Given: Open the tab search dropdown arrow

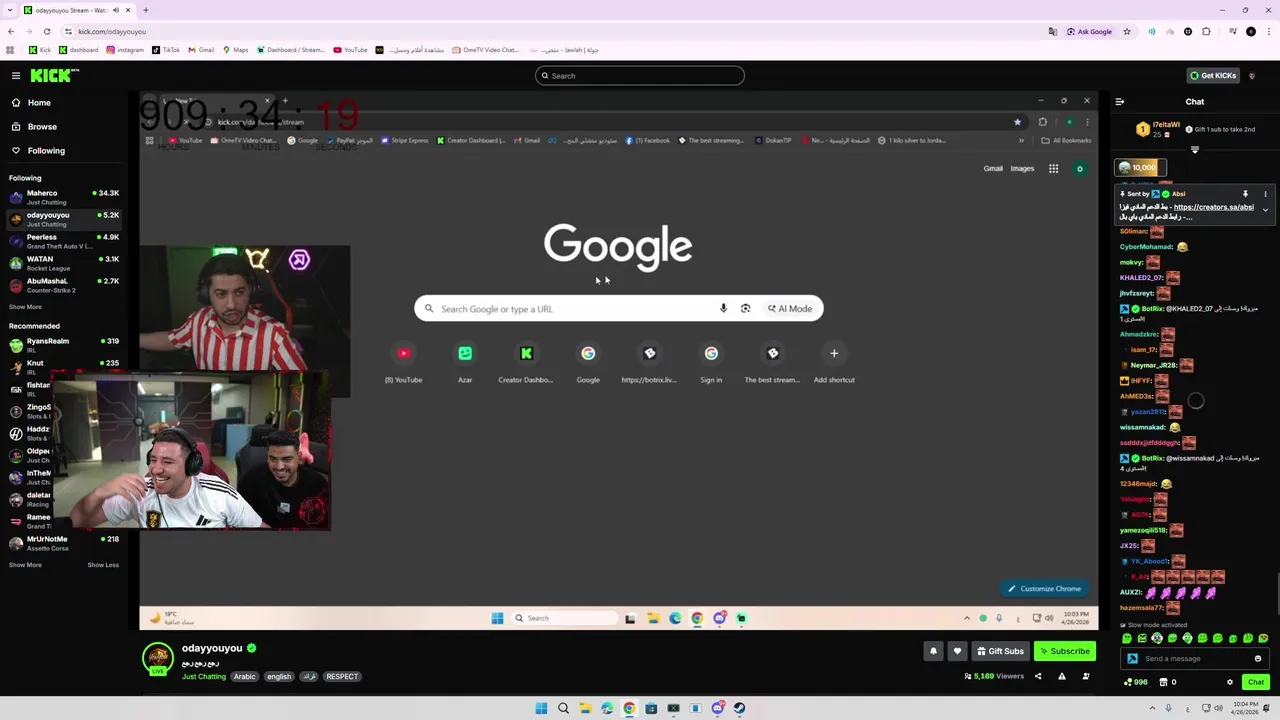Looking at the screenshot, I should click(x=11, y=10).
